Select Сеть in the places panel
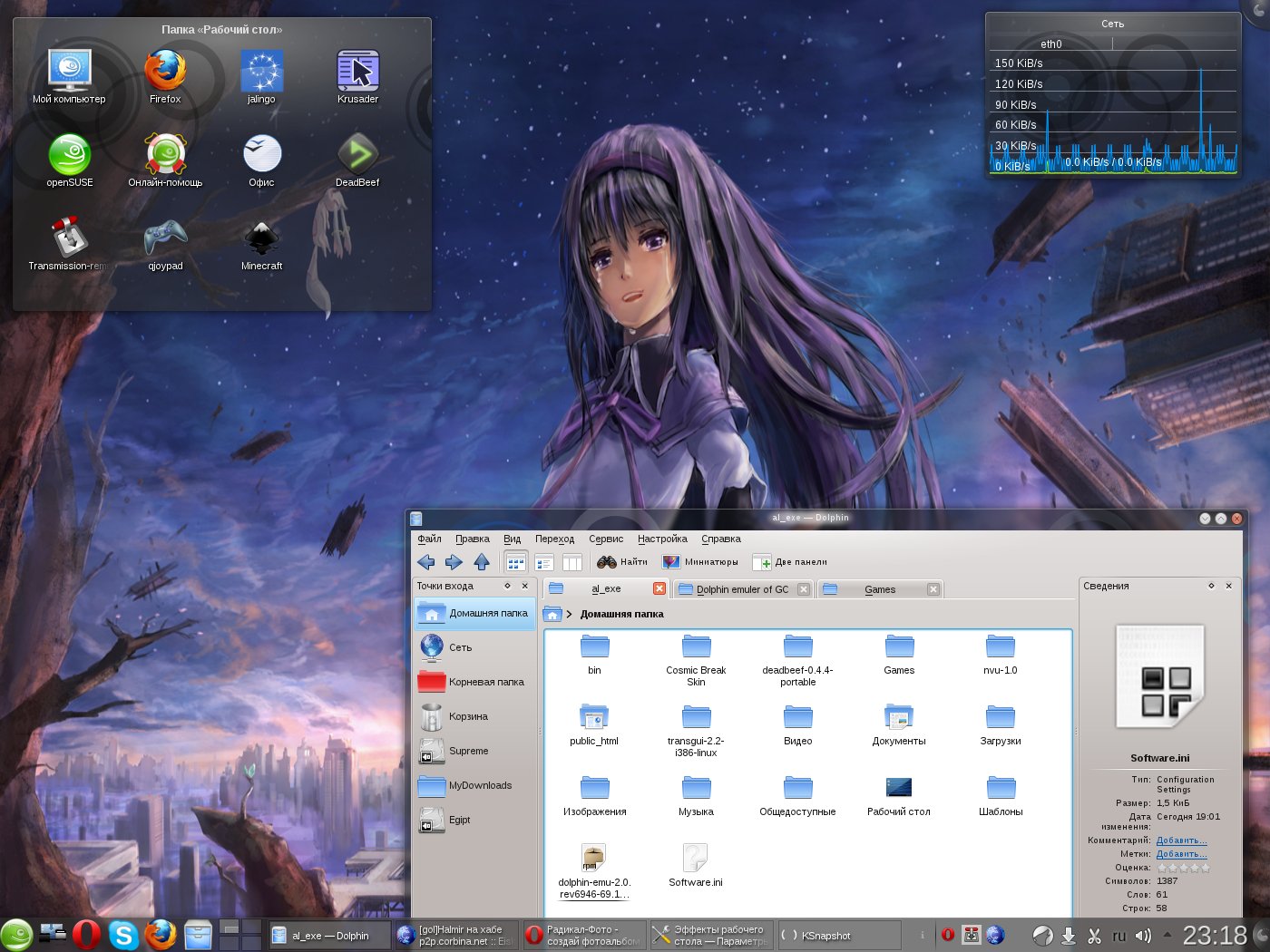Screen dimensions: 1270x952 coord(475,647)
